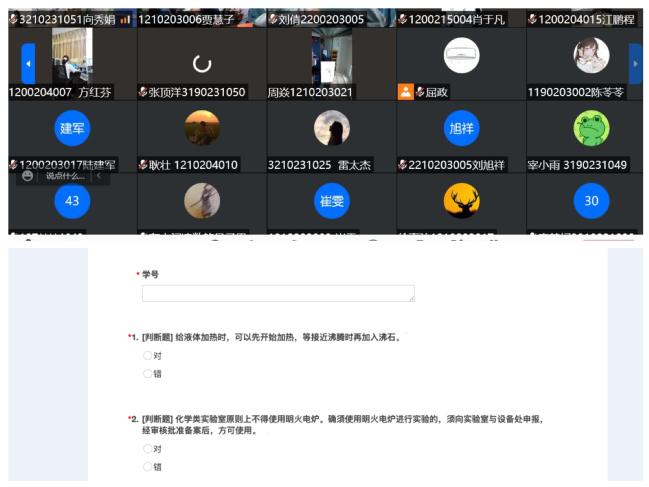This screenshot has width=649, height=487.
Task: Select 对 for question 1
Action: coord(148,355)
